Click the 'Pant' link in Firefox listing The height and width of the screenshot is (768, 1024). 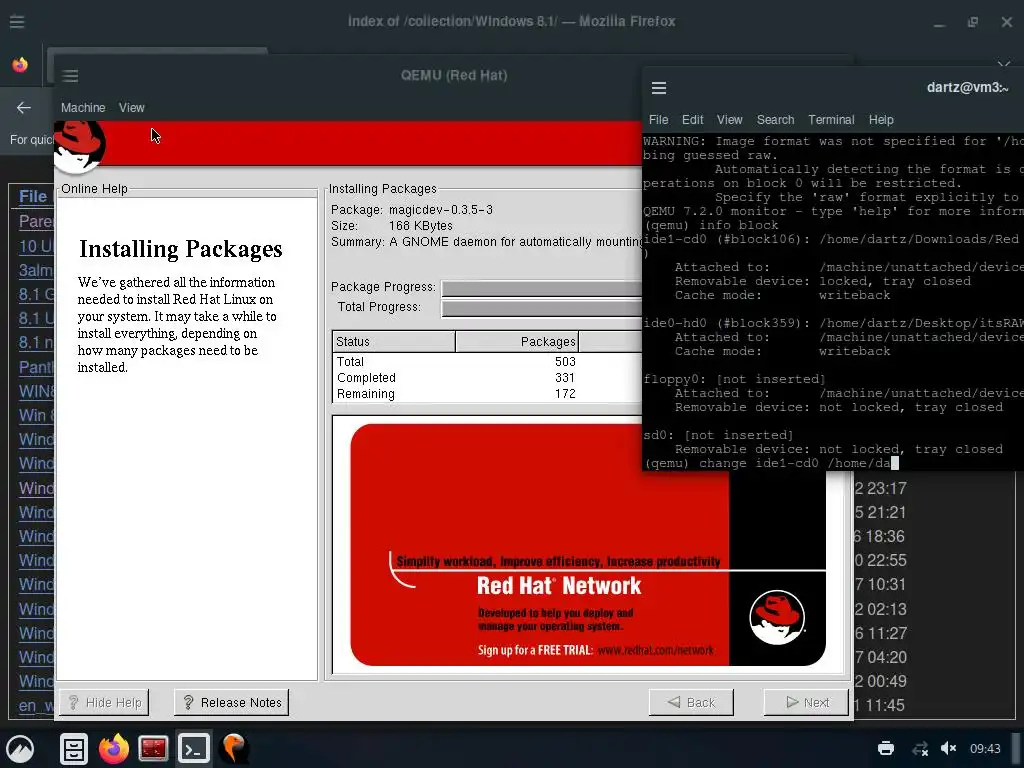coord(36,367)
